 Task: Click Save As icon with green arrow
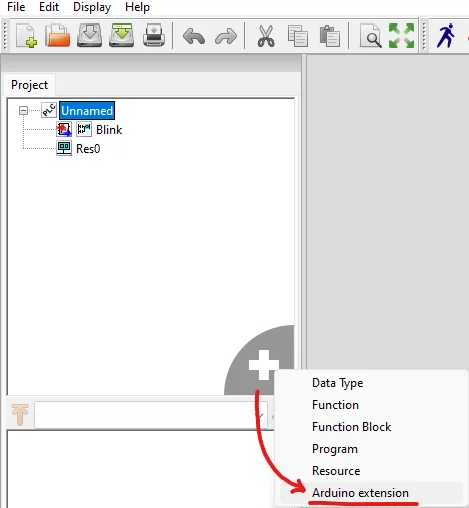[x=122, y=35]
